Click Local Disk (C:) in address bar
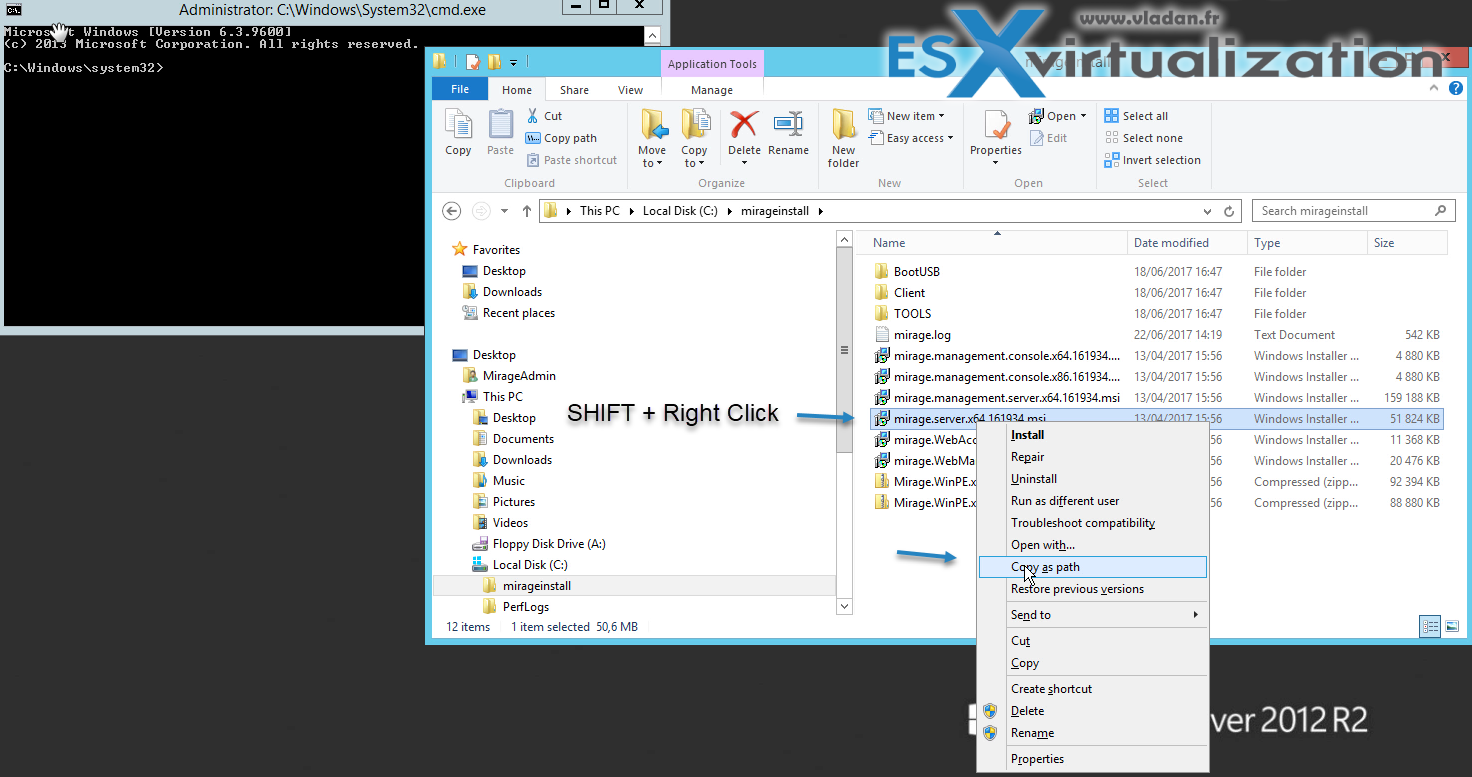The width and height of the screenshot is (1472, 777). [x=679, y=211]
